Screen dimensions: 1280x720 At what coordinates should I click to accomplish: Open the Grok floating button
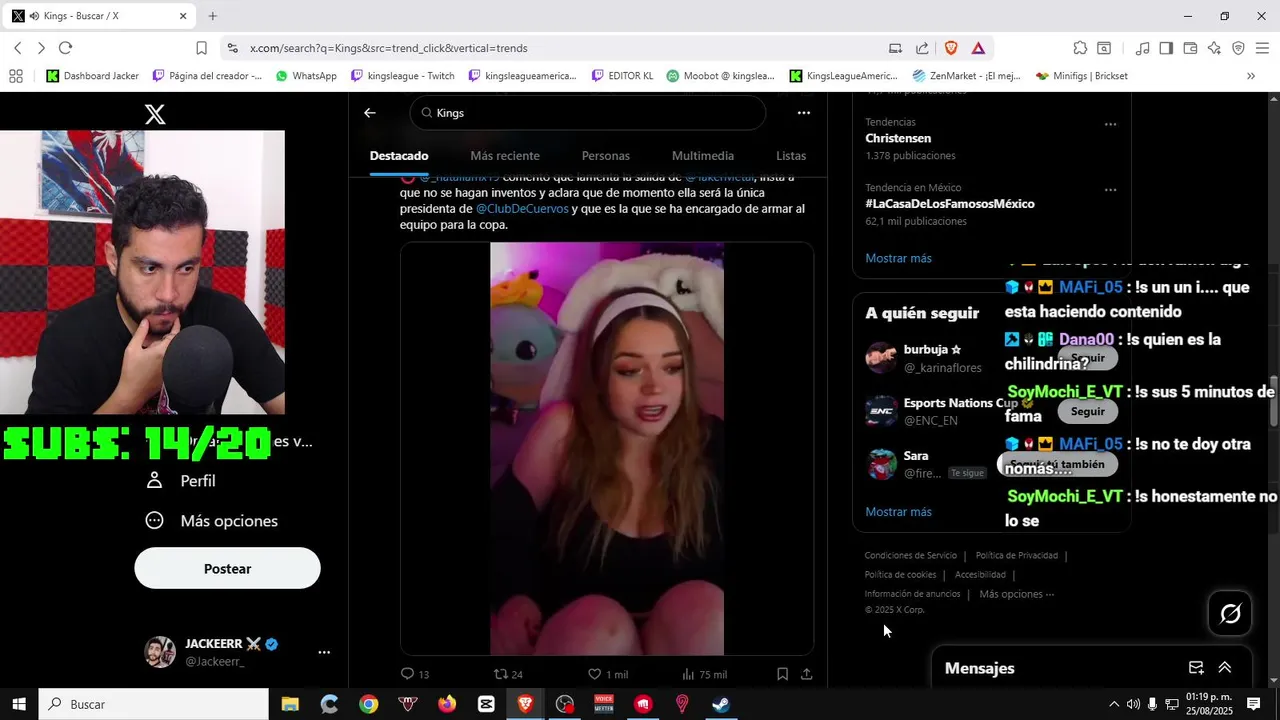tap(1230, 614)
